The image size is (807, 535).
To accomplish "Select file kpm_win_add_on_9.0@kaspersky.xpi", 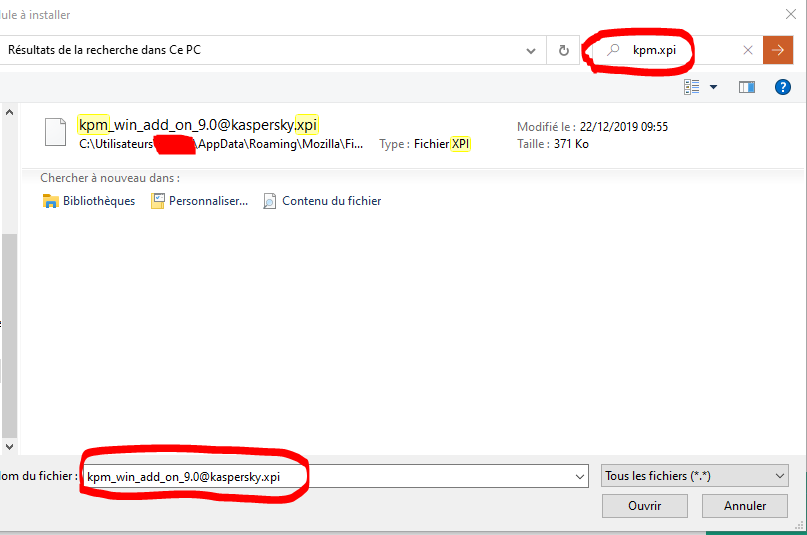I will pyautogui.click(x=198, y=124).
